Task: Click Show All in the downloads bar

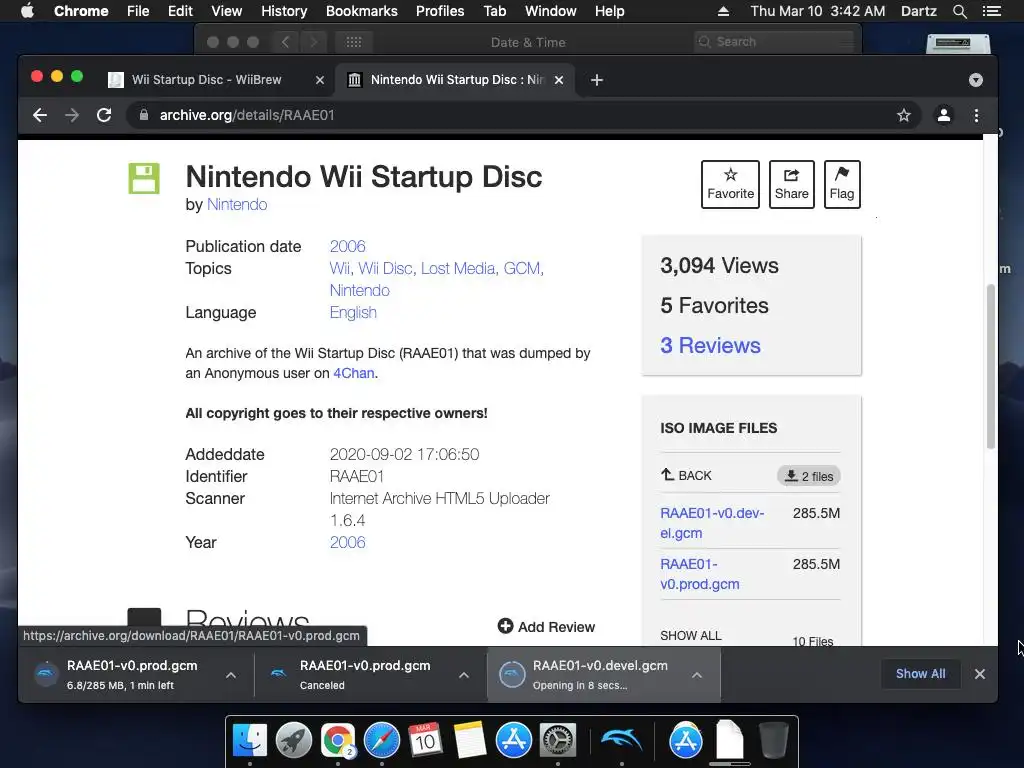Action: click(x=920, y=673)
